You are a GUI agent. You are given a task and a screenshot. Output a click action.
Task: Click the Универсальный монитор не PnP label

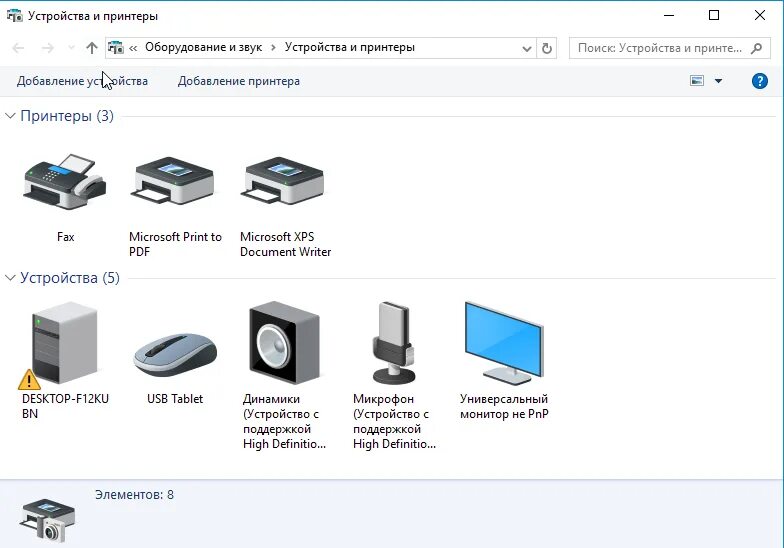click(x=504, y=406)
